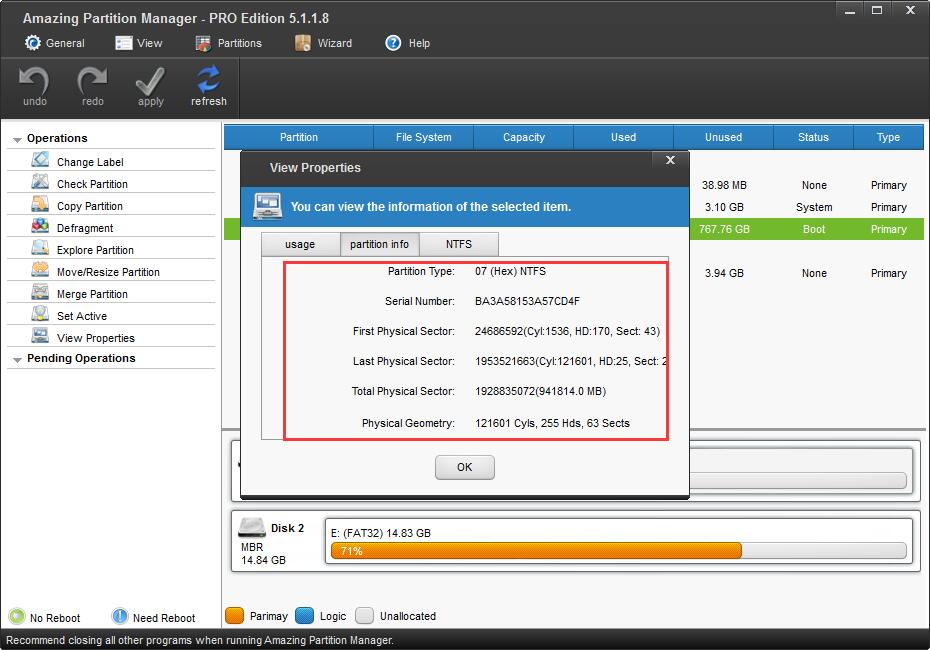
Task: Click the Wizard menu icon
Action: point(303,43)
